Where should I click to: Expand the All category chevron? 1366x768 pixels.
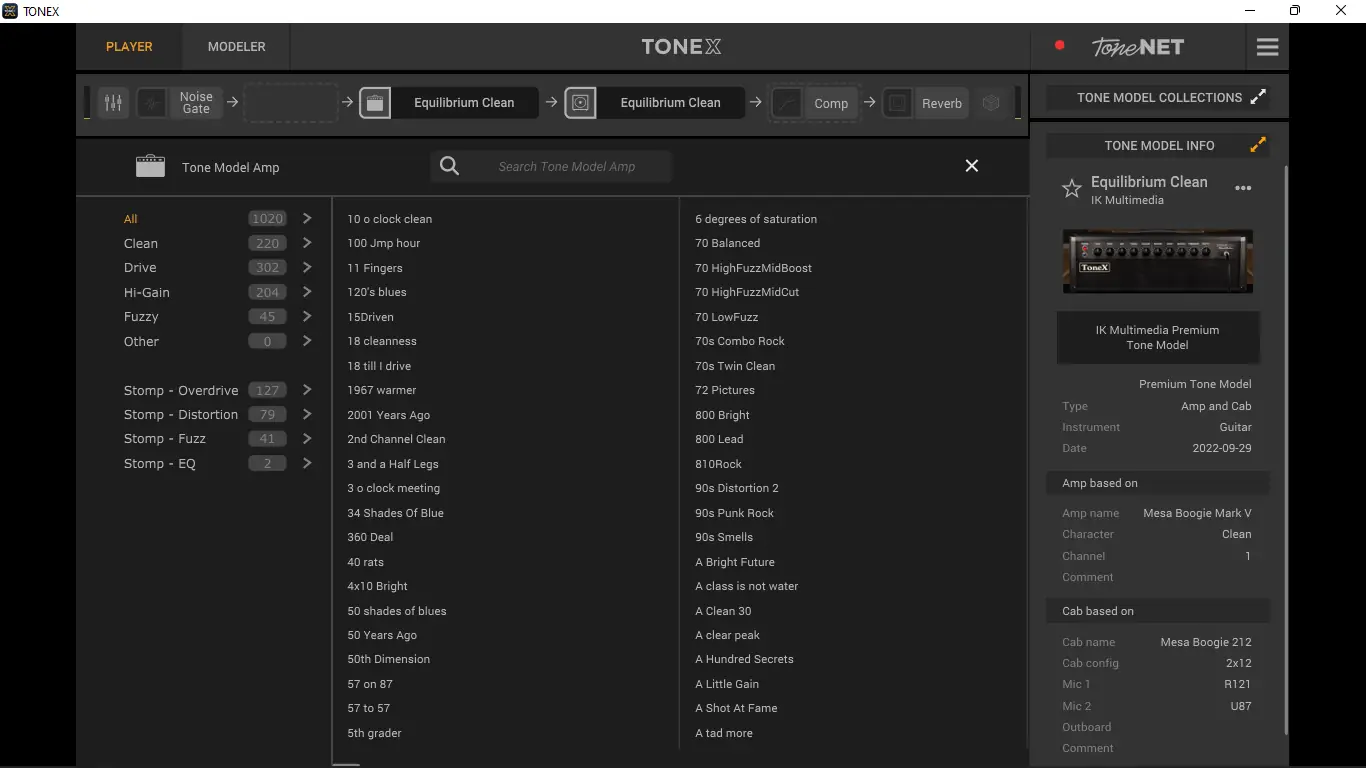(307, 218)
